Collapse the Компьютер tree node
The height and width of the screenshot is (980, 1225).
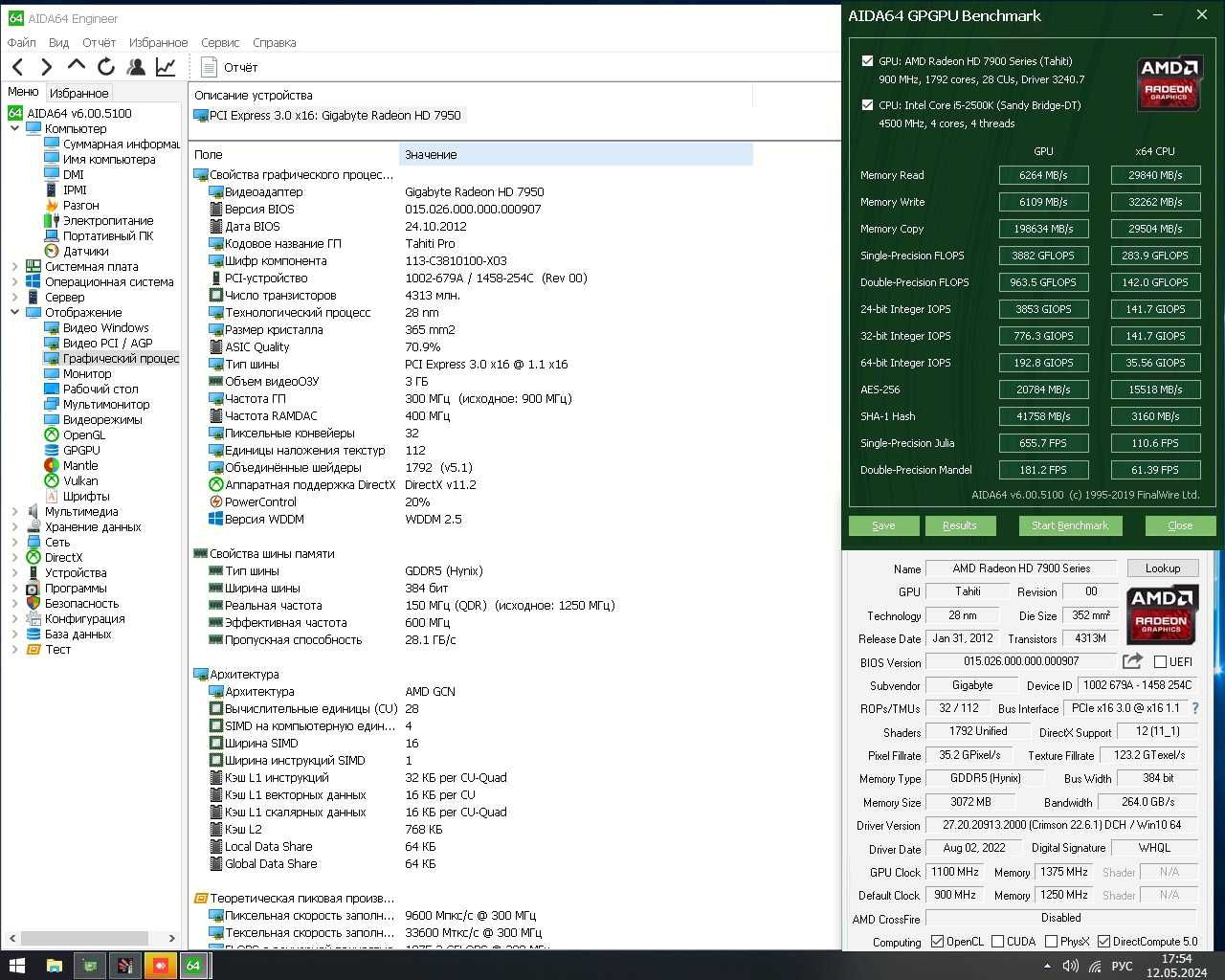point(14,128)
